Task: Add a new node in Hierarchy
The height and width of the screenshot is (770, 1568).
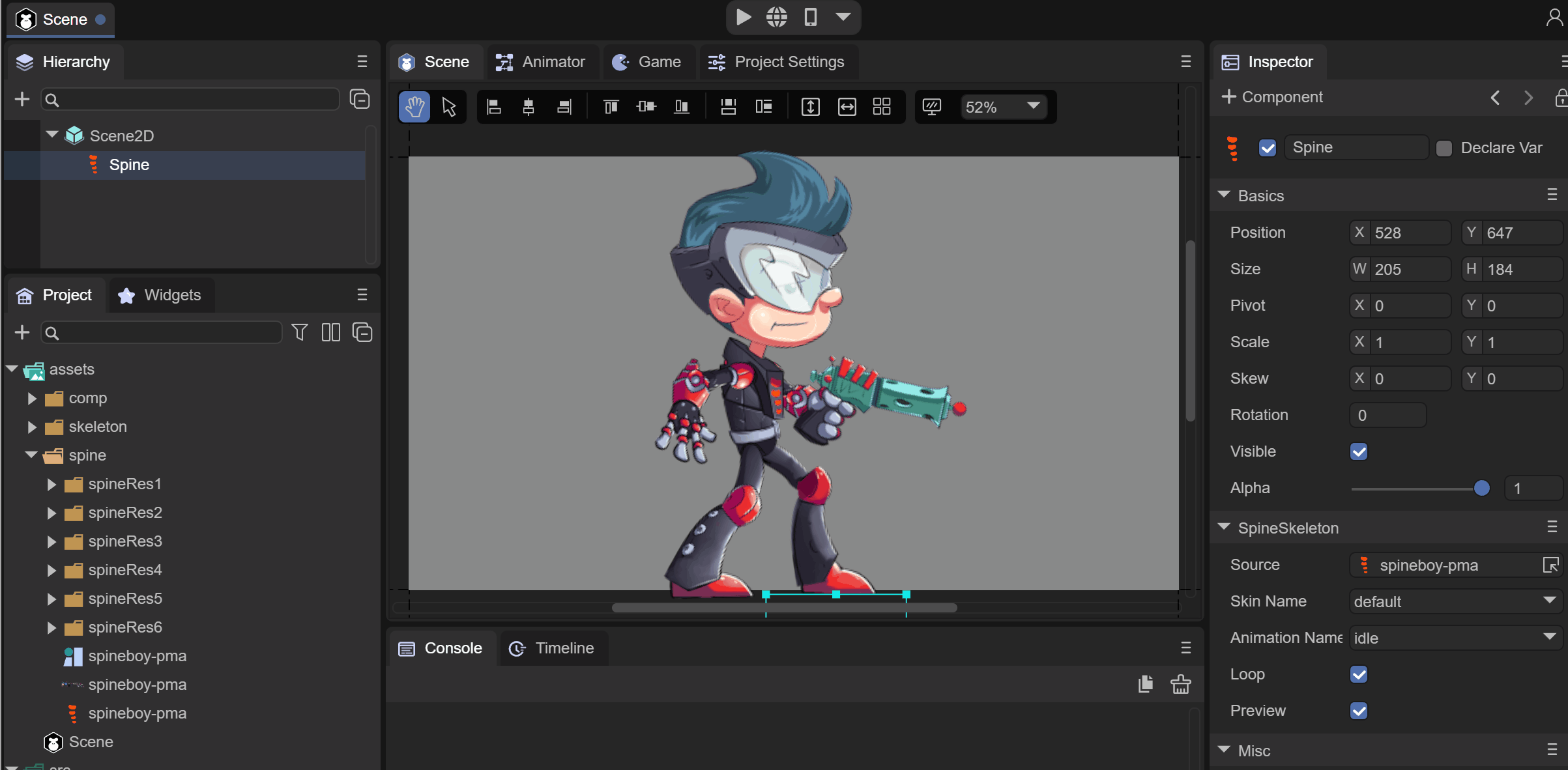Action: point(22,99)
